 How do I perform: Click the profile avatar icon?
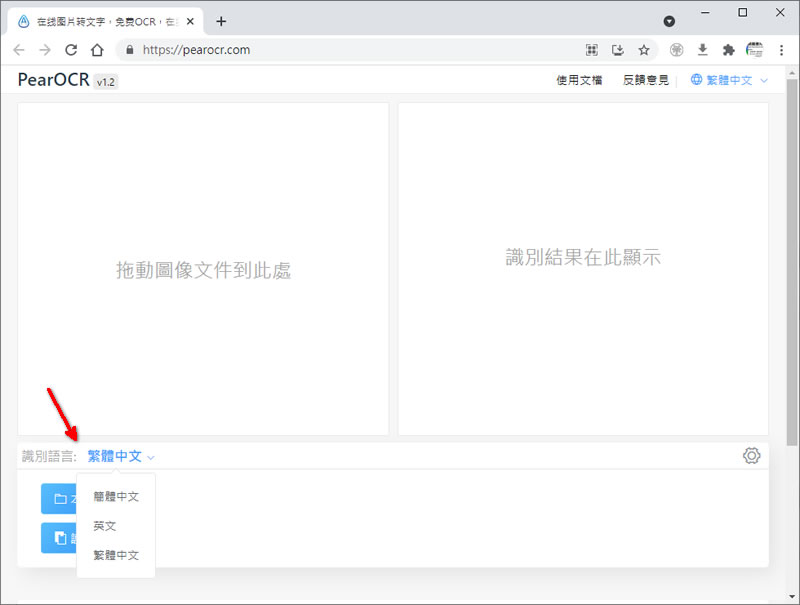[755, 50]
